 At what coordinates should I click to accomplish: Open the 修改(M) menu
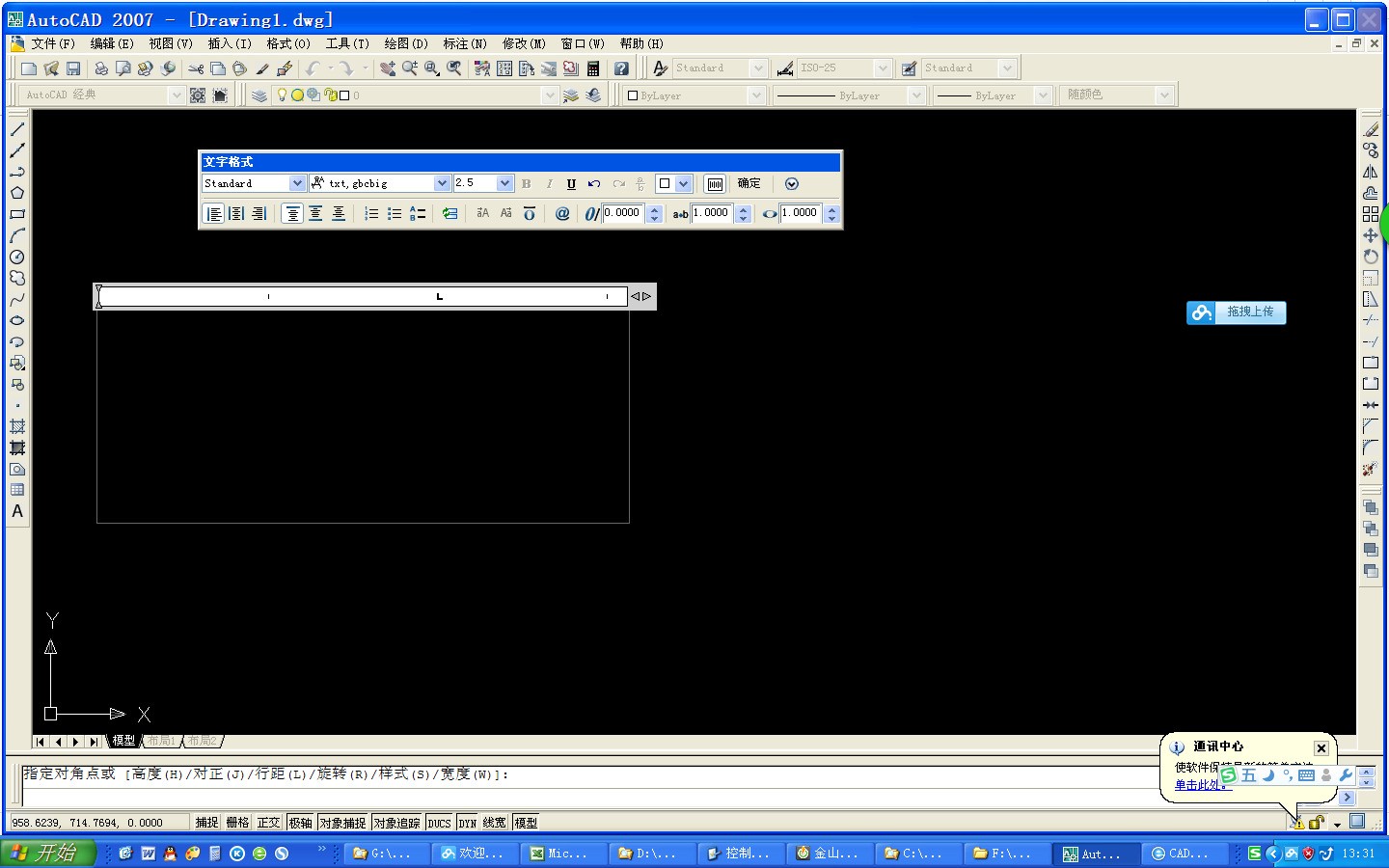pos(524,43)
